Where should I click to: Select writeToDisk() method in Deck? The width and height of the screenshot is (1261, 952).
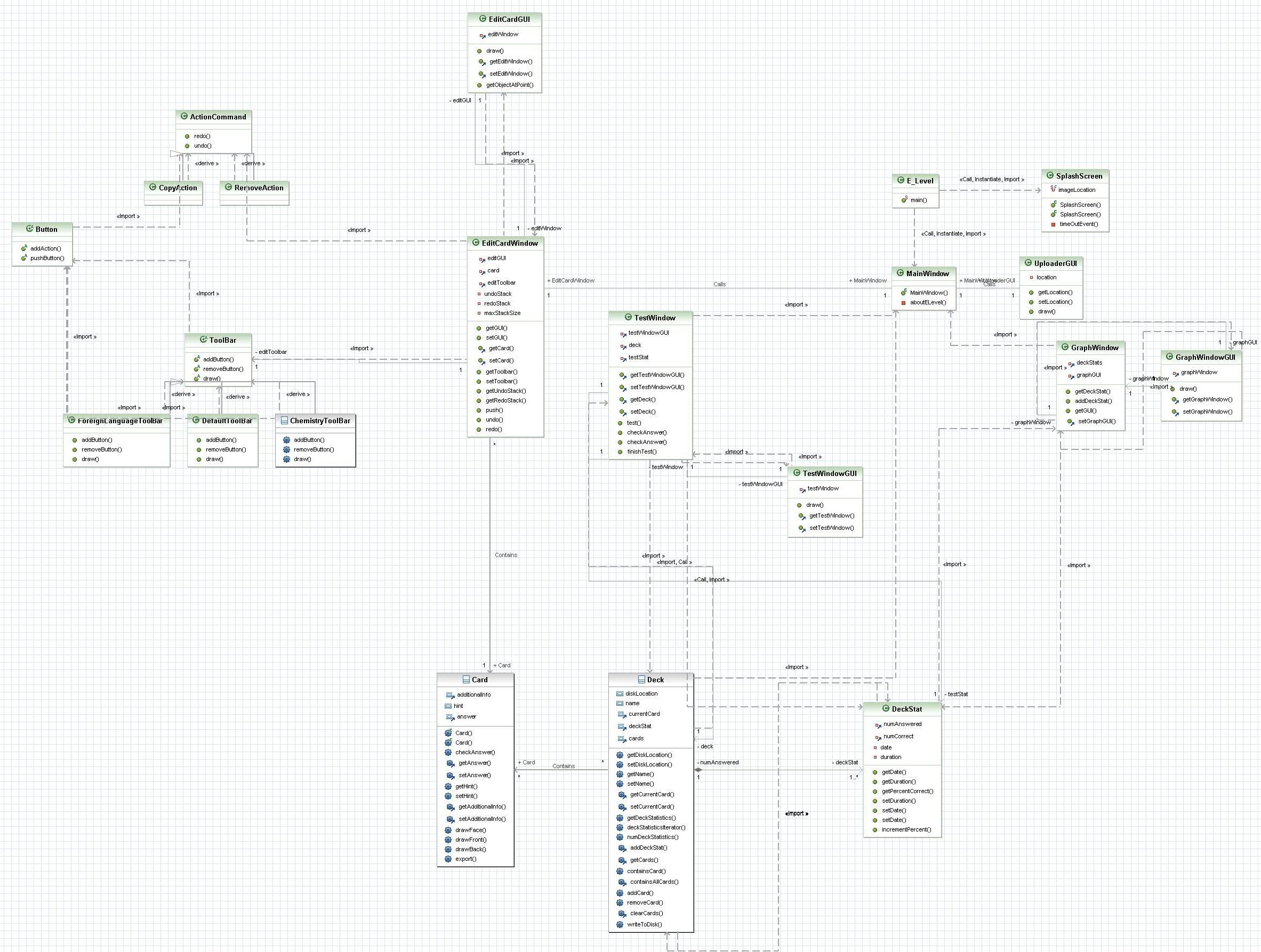644,925
